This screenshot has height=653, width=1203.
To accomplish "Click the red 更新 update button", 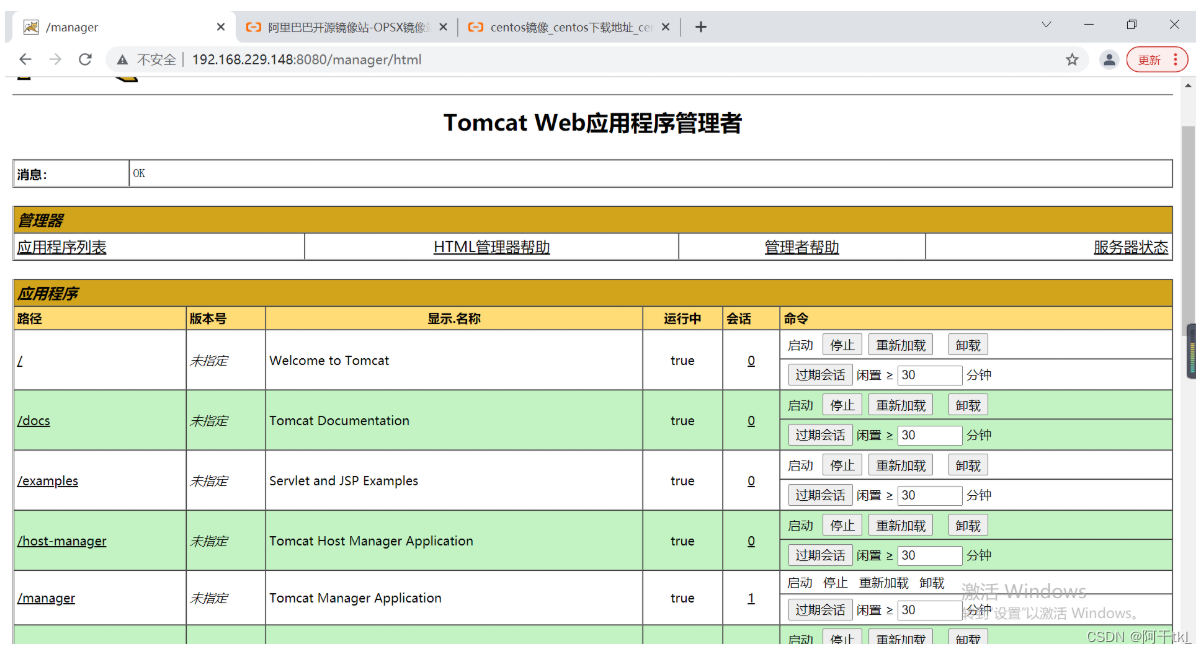I will [1157, 60].
